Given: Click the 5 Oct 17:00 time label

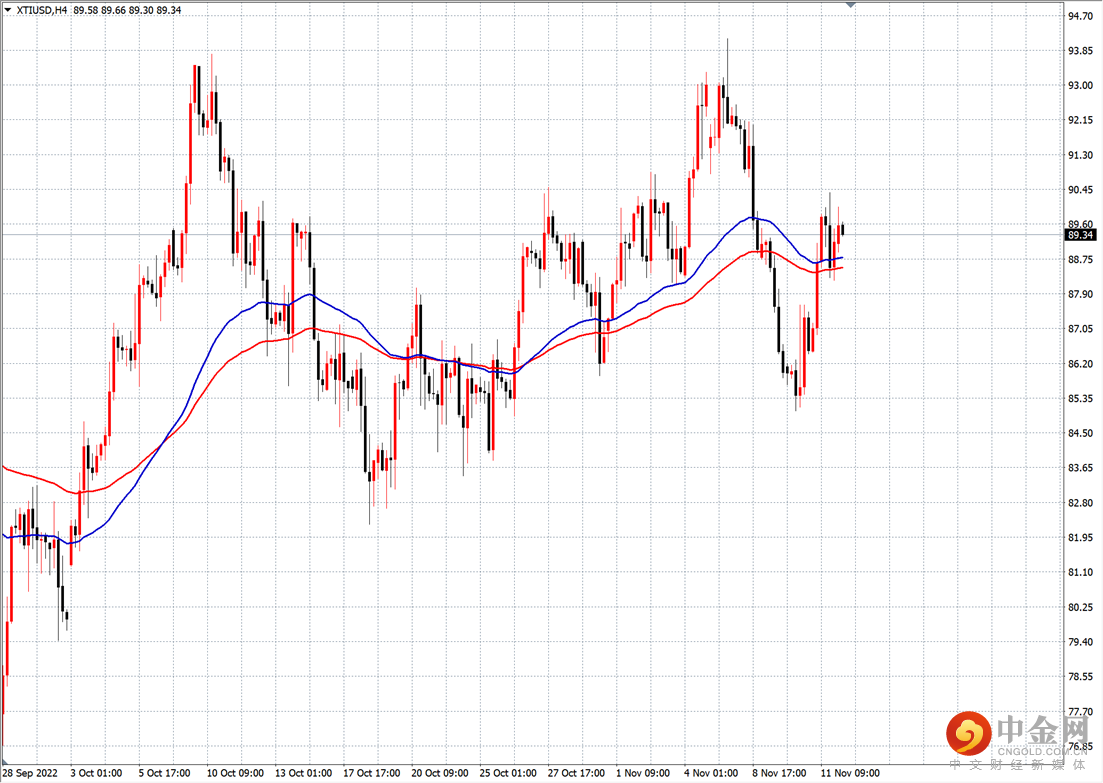Looking at the screenshot, I should (164, 773).
